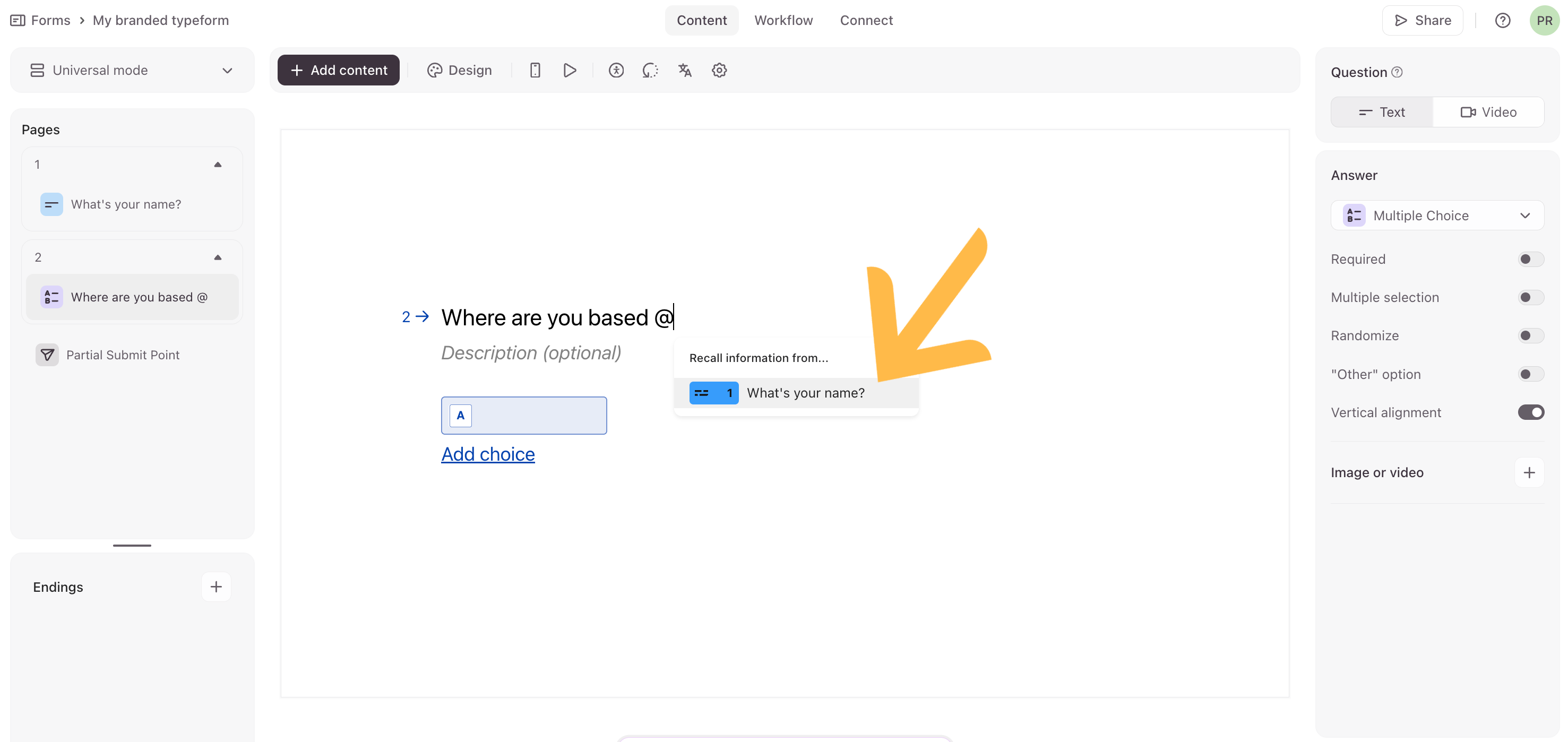Click the help question mark icon
1568x742 pixels.
tap(1502, 20)
